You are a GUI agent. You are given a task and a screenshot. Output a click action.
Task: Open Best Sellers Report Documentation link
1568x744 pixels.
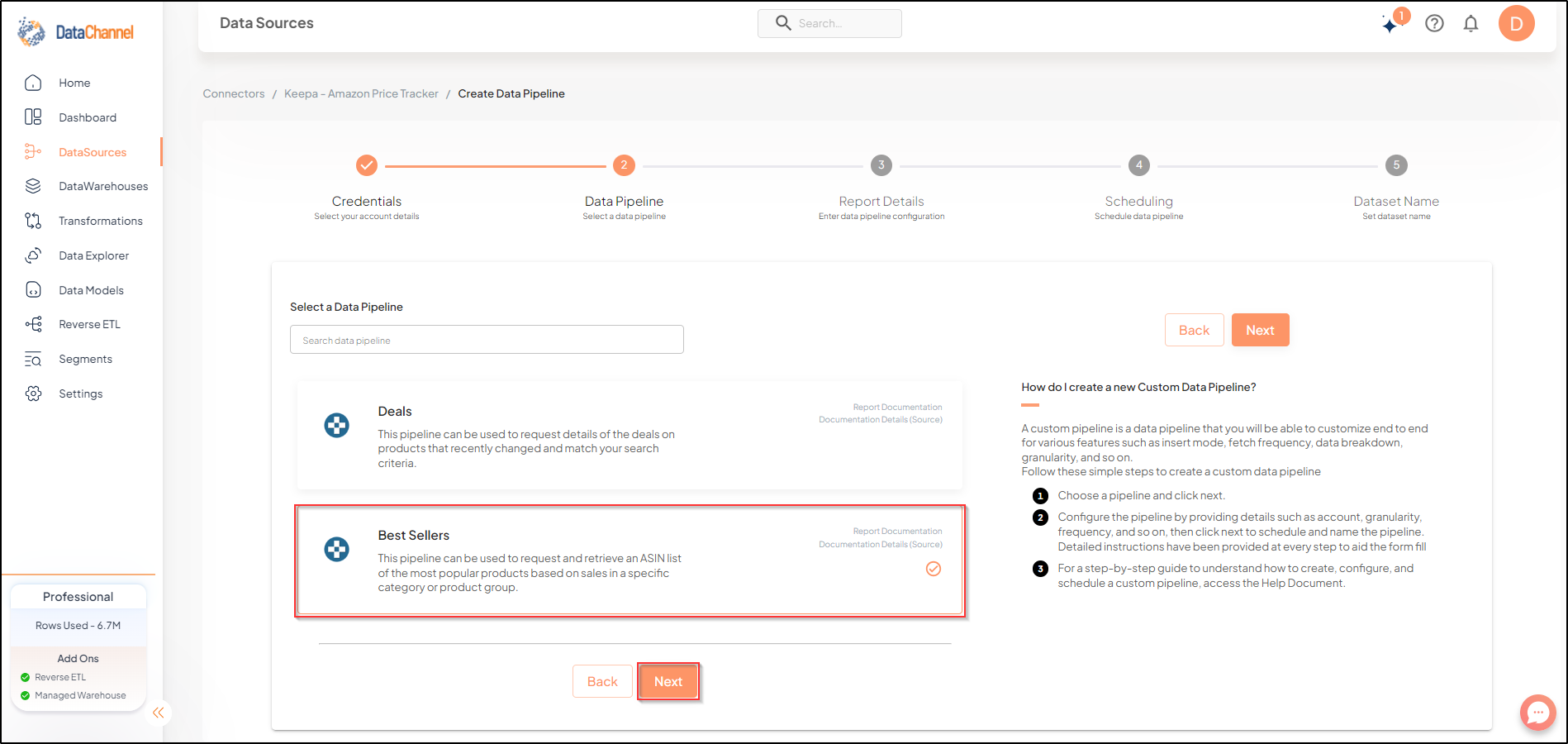(897, 531)
